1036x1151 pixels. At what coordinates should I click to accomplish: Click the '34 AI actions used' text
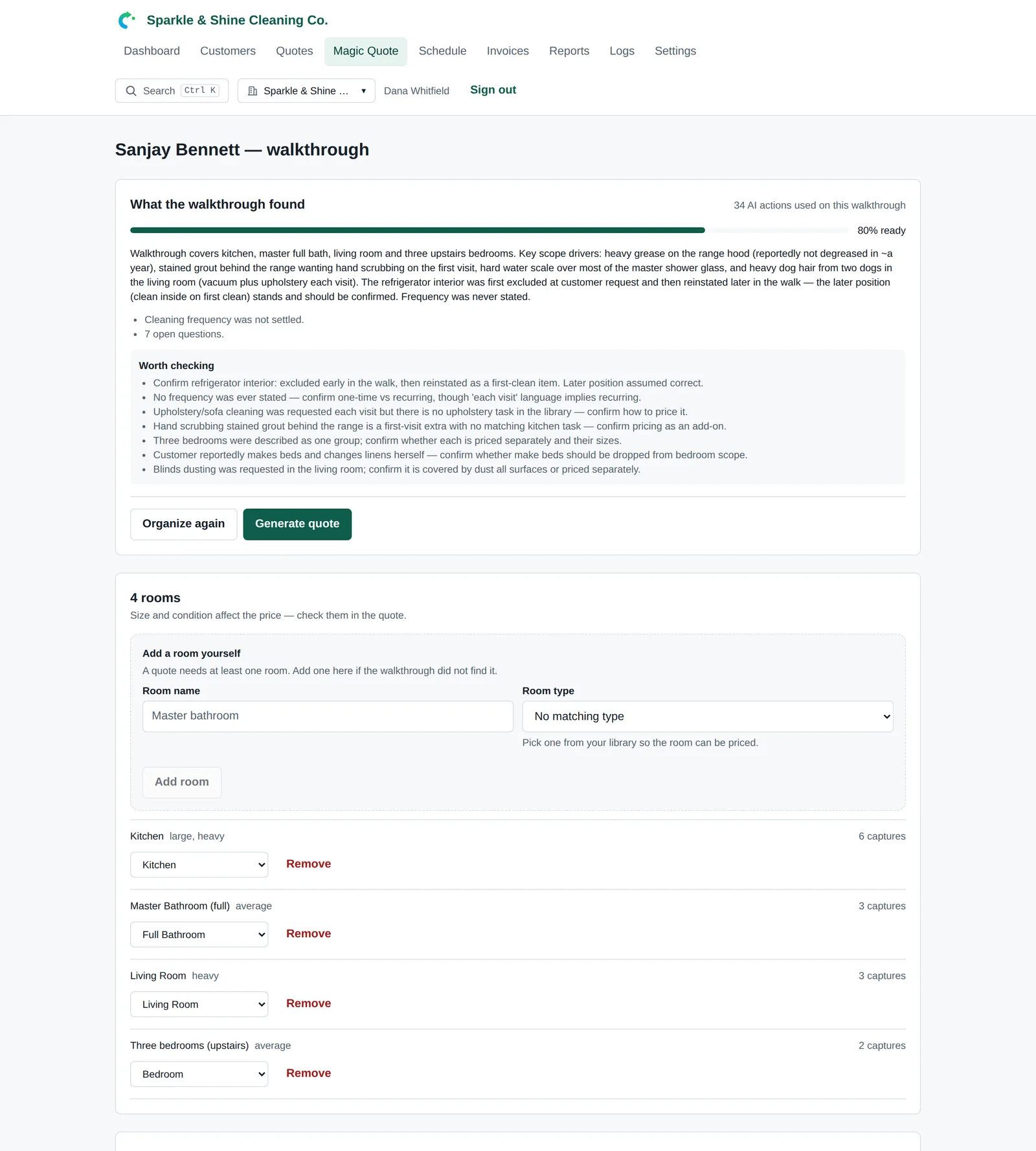pyautogui.click(x=819, y=205)
